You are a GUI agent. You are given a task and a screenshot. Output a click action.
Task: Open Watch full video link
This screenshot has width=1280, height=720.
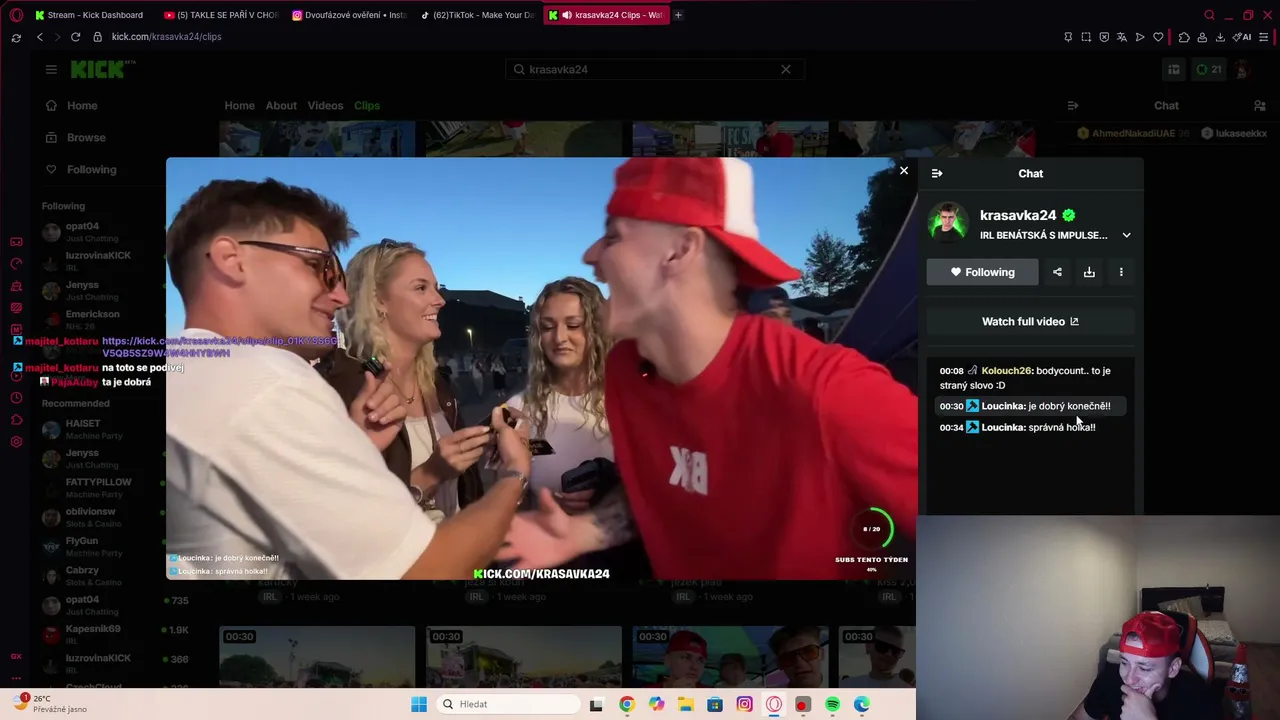tap(1030, 321)
